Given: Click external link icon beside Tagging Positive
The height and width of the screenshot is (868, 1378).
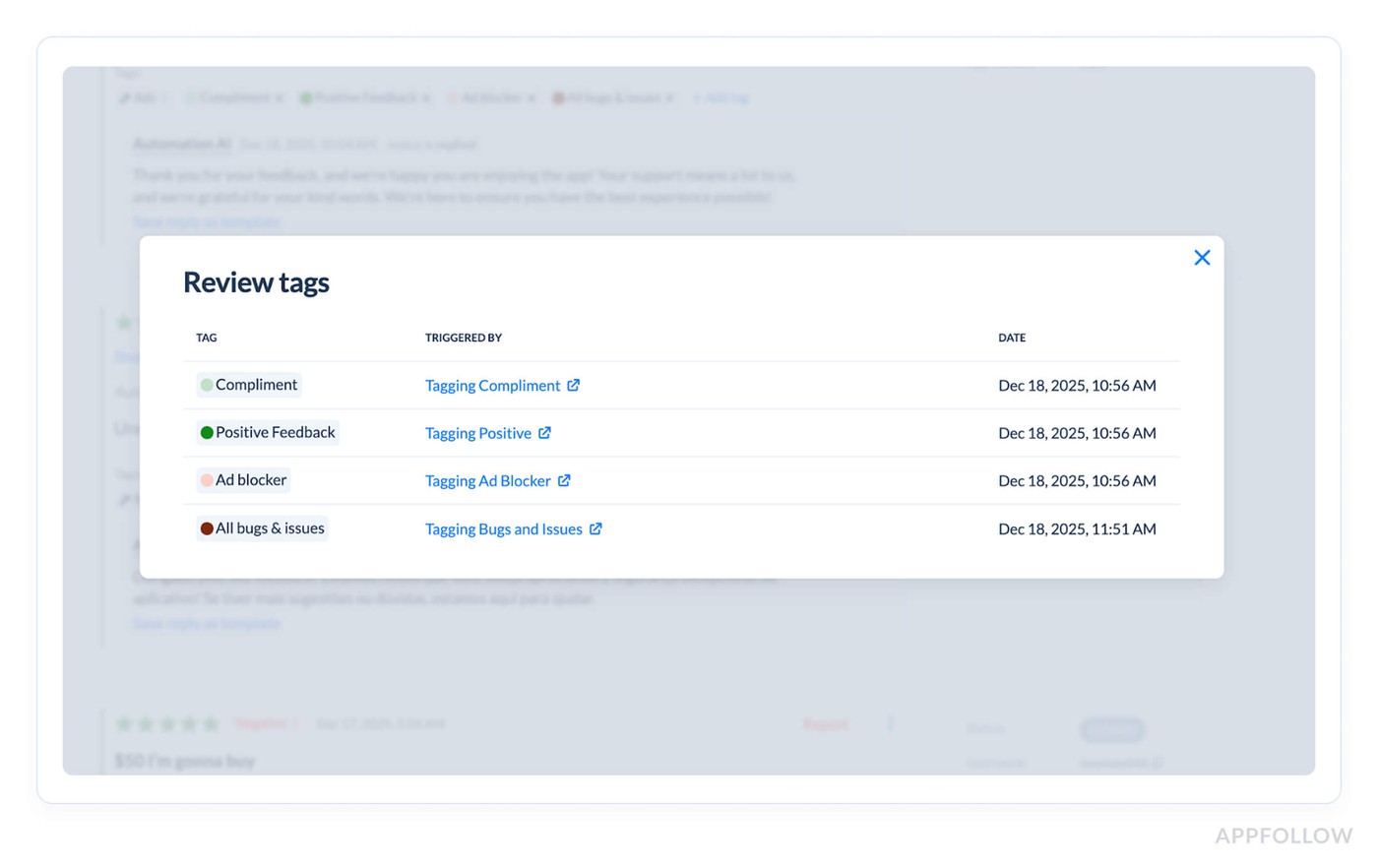Looking at the screenshot, I should coord(544,433).
